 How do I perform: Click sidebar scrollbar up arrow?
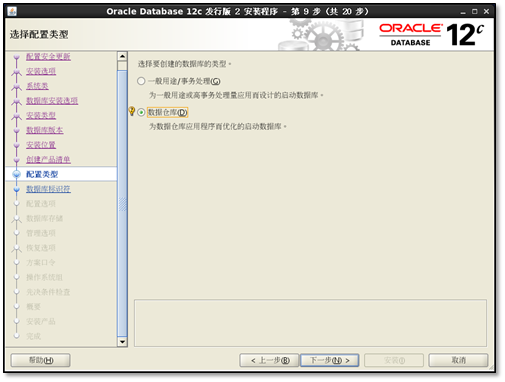click(x=122, y=56)
